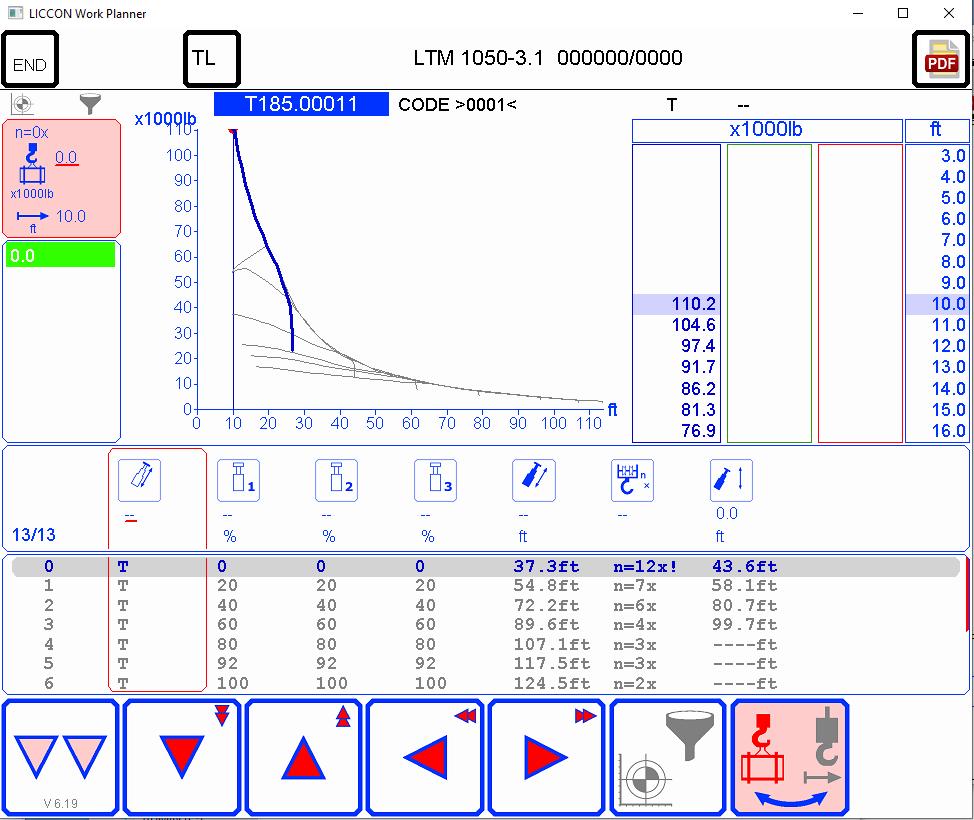
Task: Select the boom mode column icon
Action: tap(139, 480)
